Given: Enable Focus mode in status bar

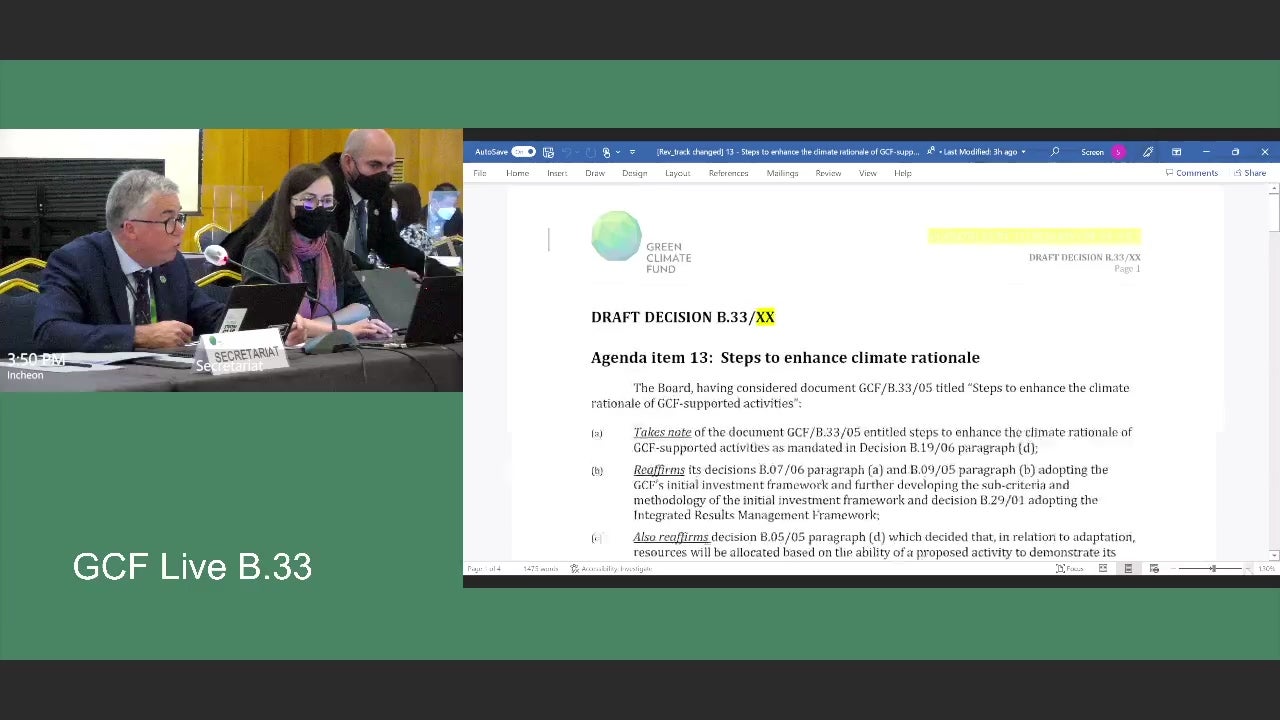Looking at the screenshot, I should point(1069,569).
